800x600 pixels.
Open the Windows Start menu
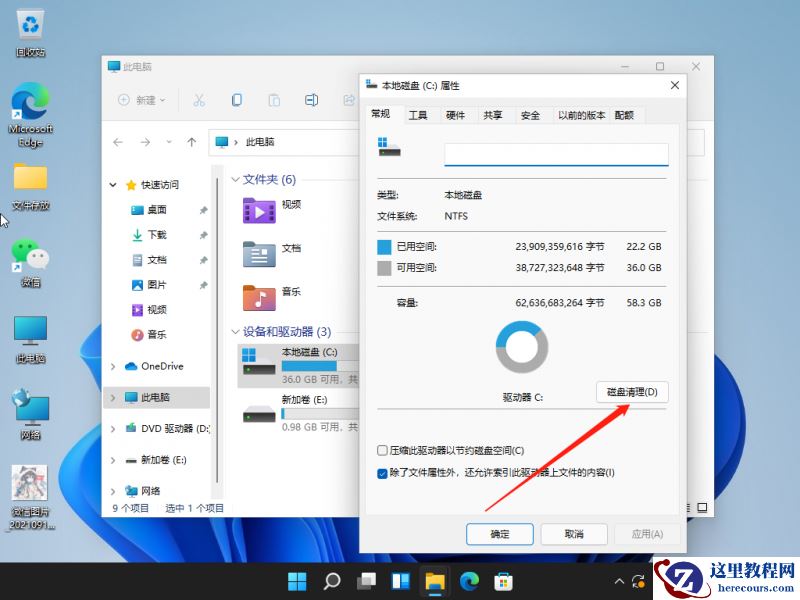click(x=297, y=580)
